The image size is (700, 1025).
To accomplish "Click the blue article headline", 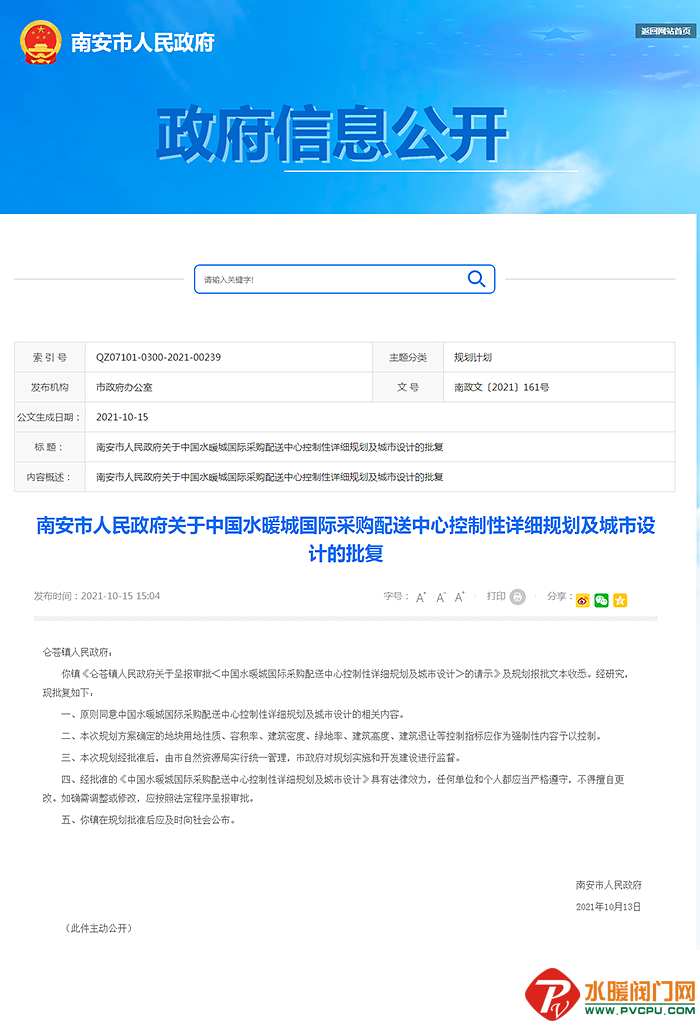I will tap(346, 539).
